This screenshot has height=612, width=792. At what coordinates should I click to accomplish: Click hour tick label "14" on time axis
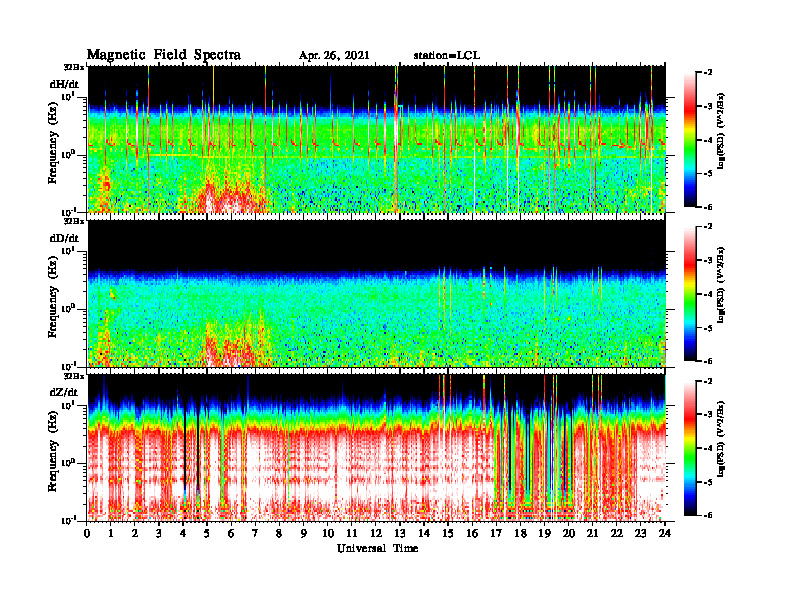(x=424, y=534)
